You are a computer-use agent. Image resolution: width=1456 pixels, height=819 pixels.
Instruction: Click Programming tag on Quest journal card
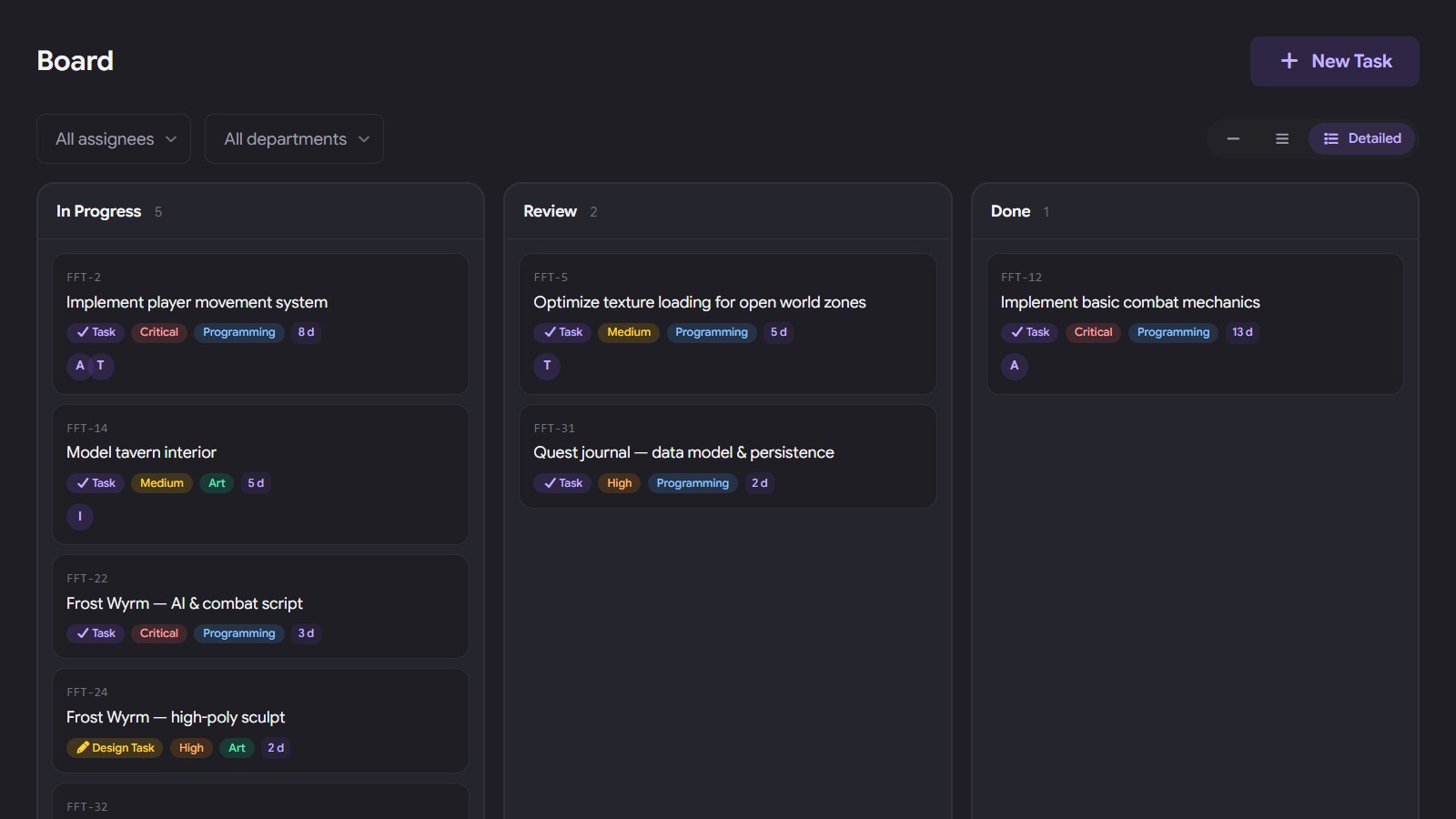tap(693, 483)
